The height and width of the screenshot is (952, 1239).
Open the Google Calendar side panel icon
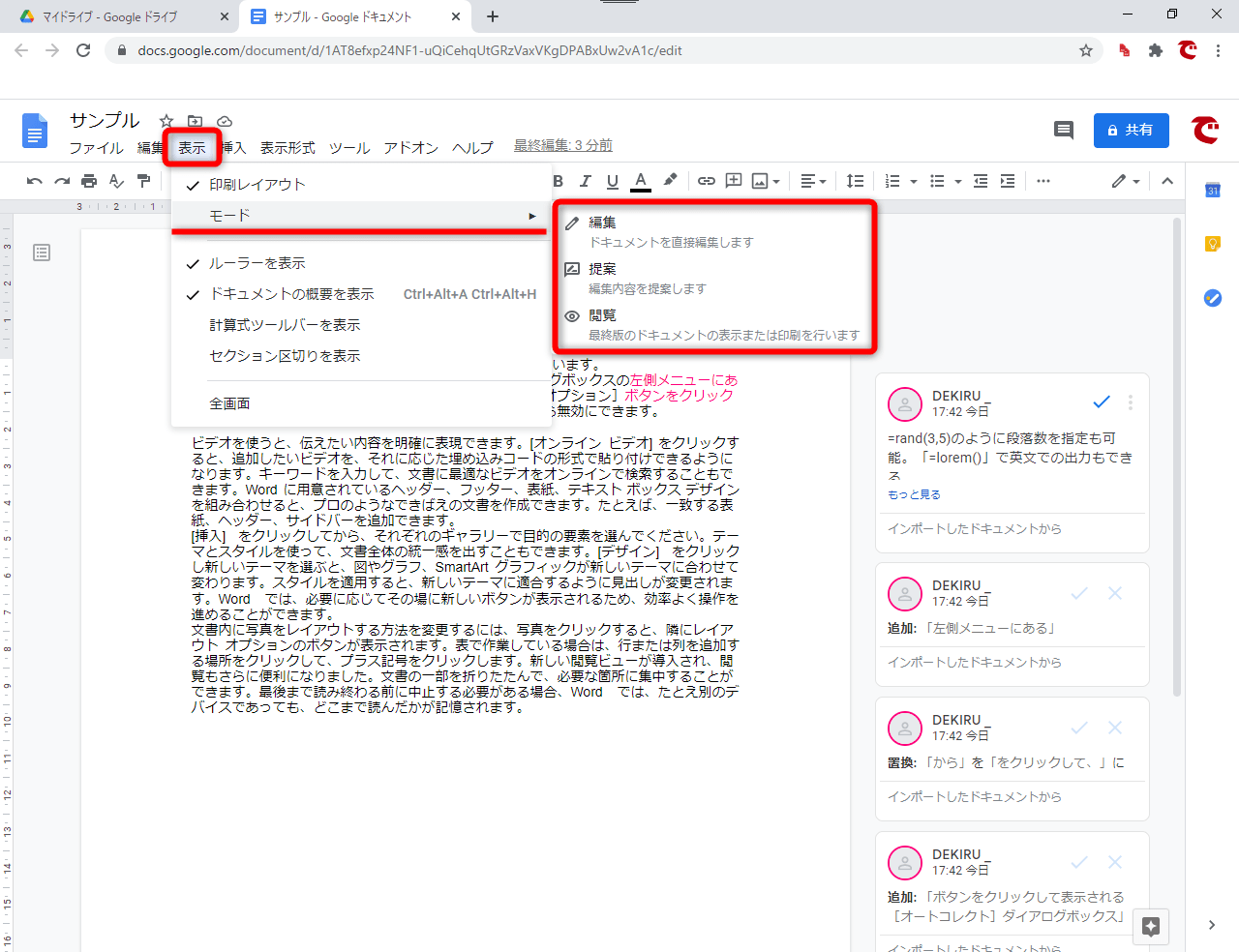(1213, 190)
